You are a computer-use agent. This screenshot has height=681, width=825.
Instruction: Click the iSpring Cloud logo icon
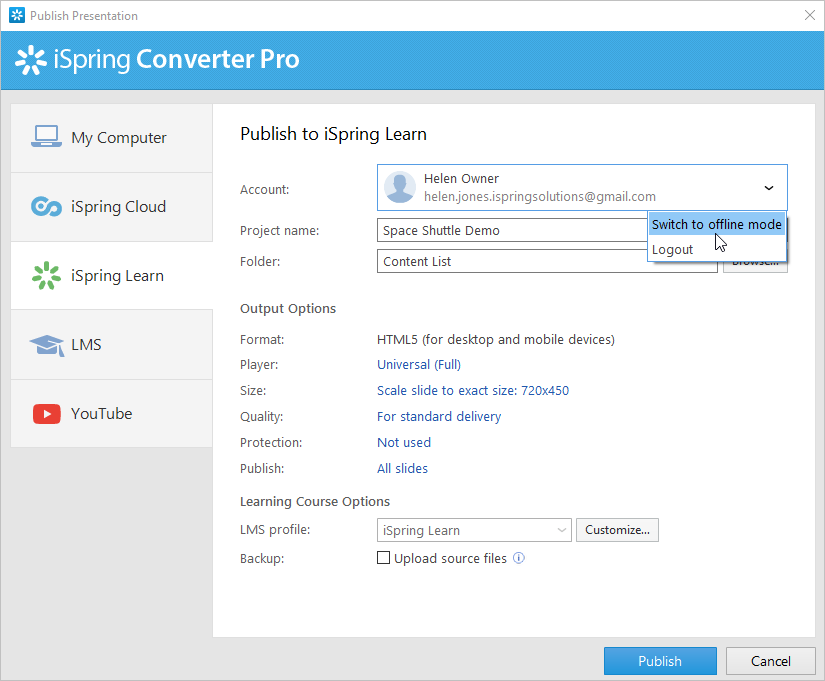46,206
